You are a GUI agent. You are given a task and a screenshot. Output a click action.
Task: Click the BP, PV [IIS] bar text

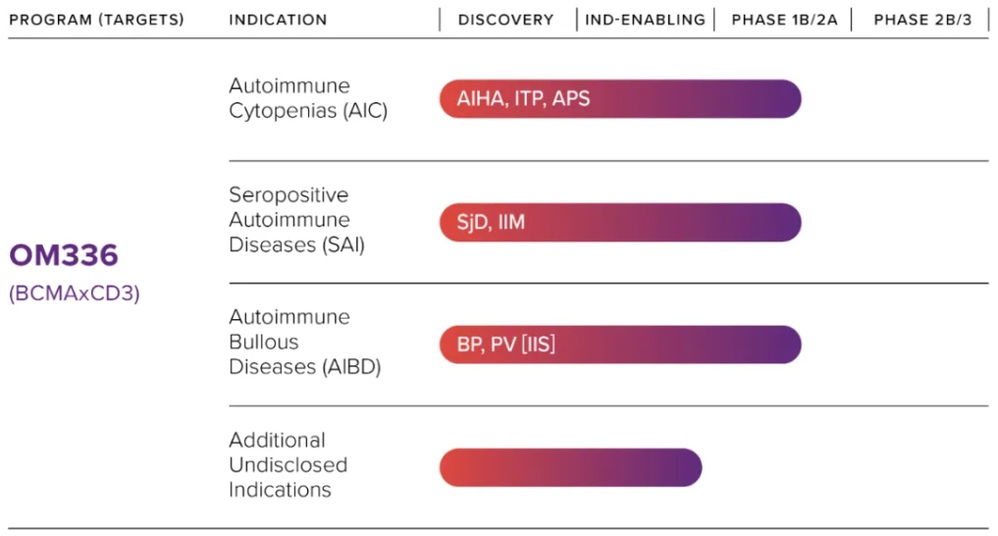click(506, 345)
